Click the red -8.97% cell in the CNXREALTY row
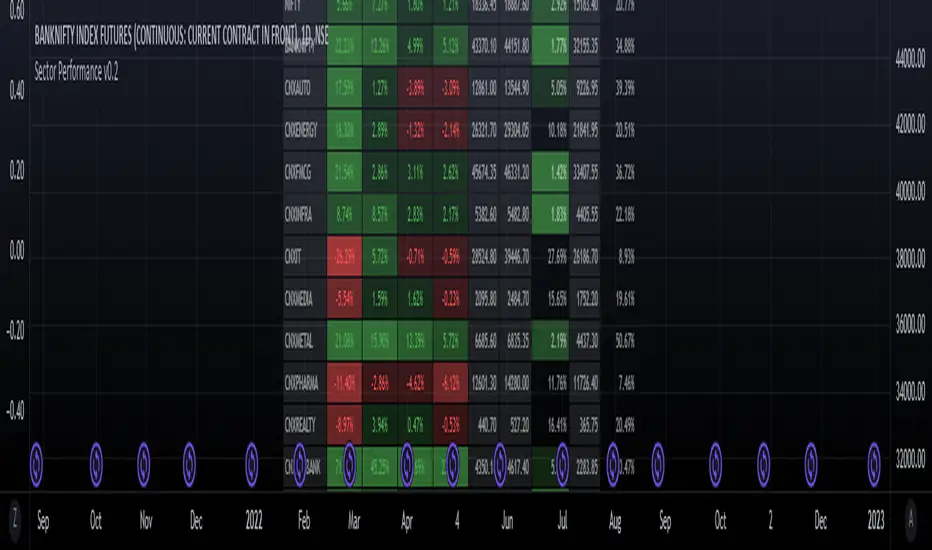 (345, 425)
